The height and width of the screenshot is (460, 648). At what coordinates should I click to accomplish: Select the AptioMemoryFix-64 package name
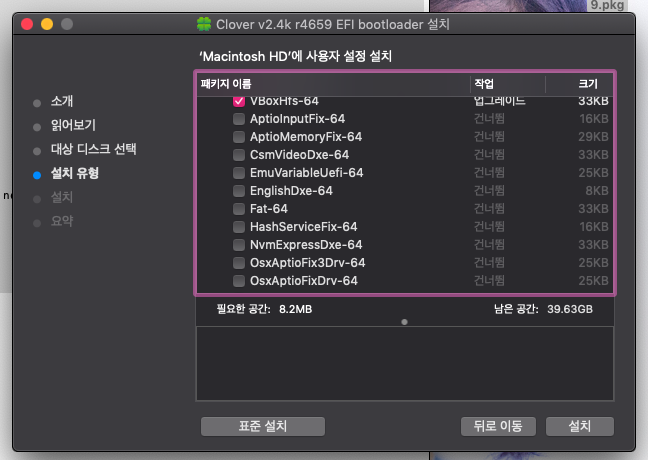pyautogui.click(x=306, y=137)
